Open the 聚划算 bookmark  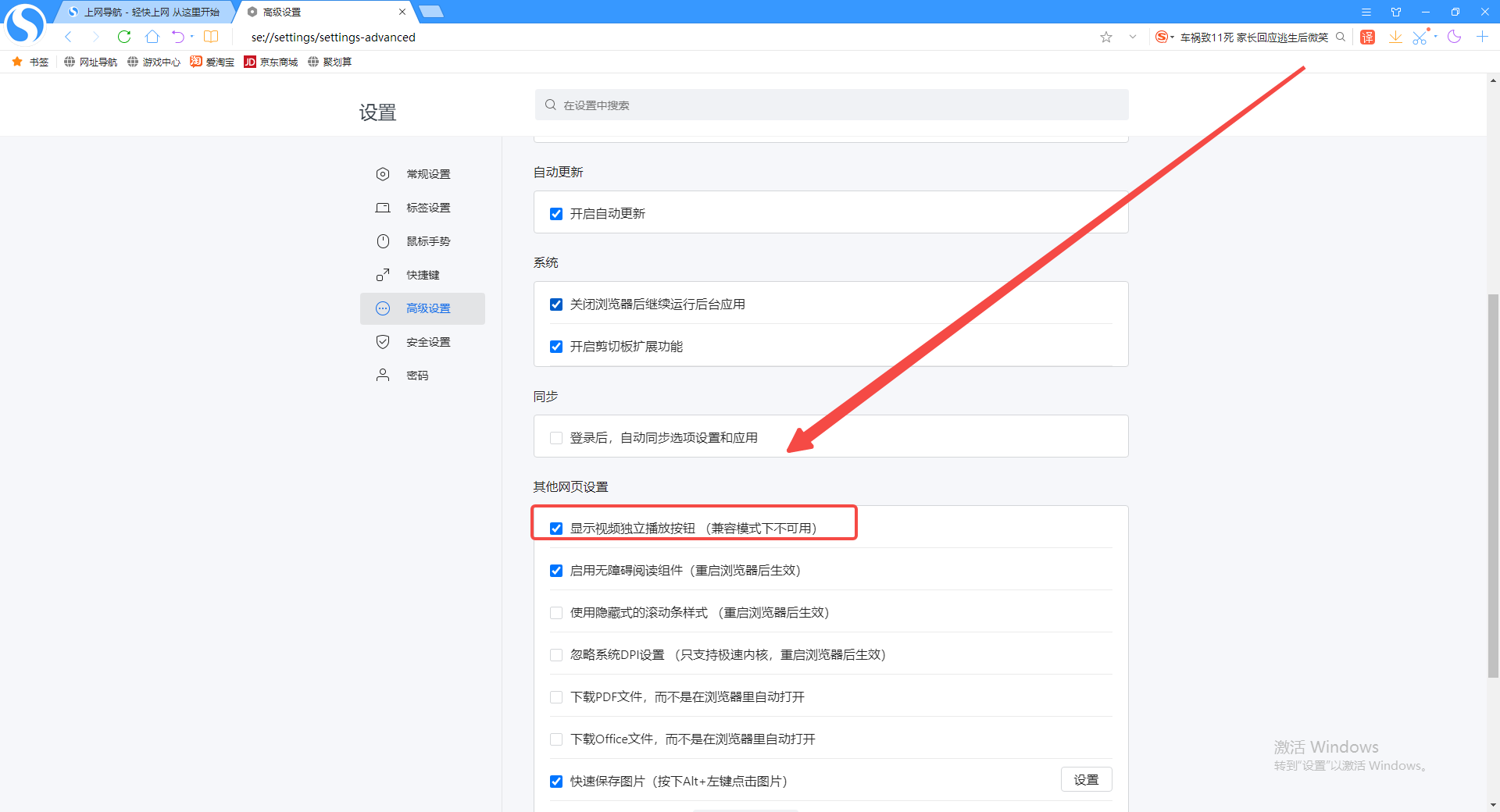tap(330, 62)
